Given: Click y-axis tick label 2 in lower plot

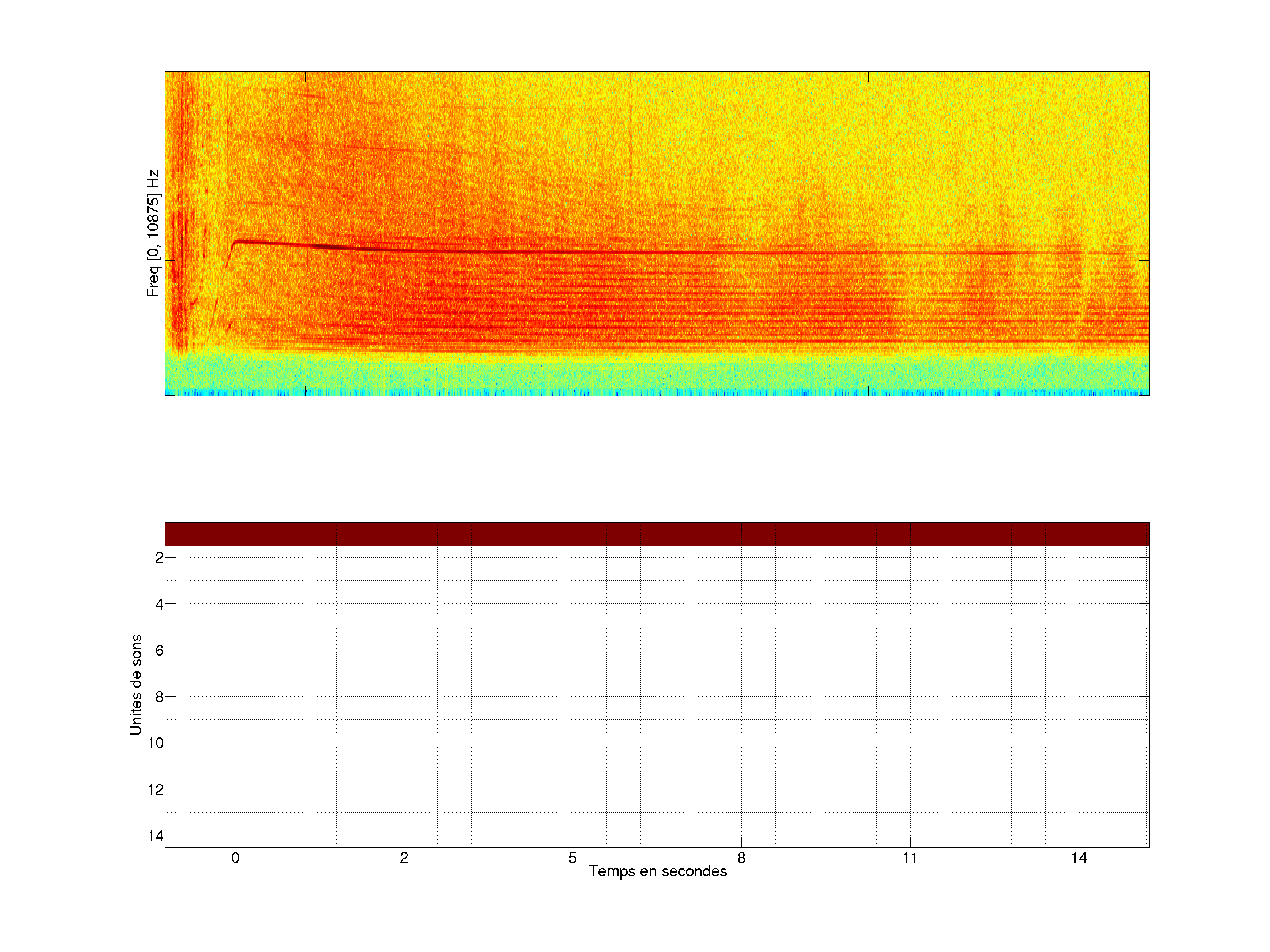Looking at the screenshot, I should pos(159,558).
